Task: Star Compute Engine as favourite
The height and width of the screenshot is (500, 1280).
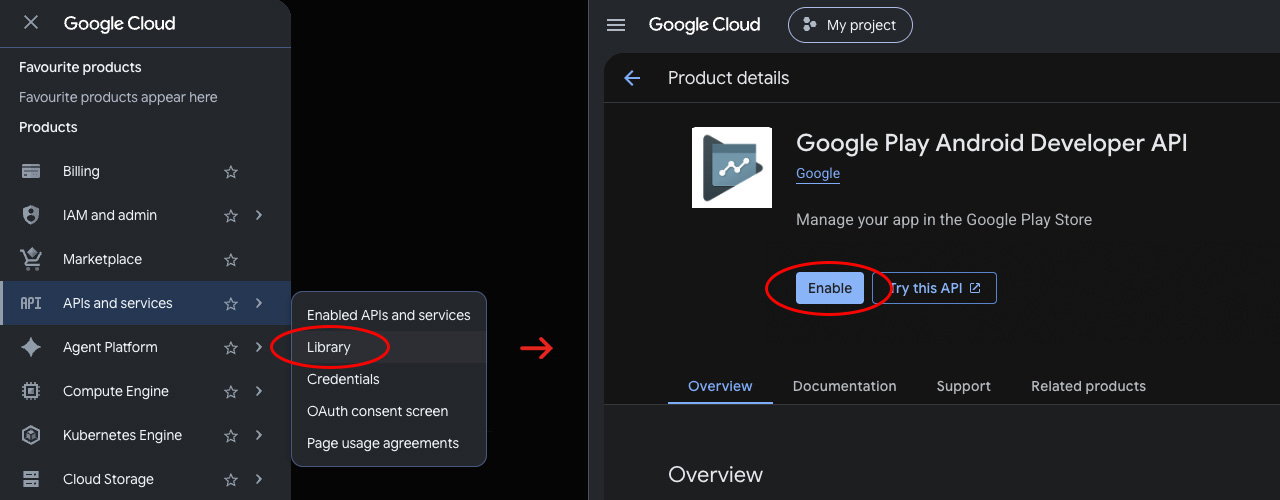Action: (x=231, y=391)
